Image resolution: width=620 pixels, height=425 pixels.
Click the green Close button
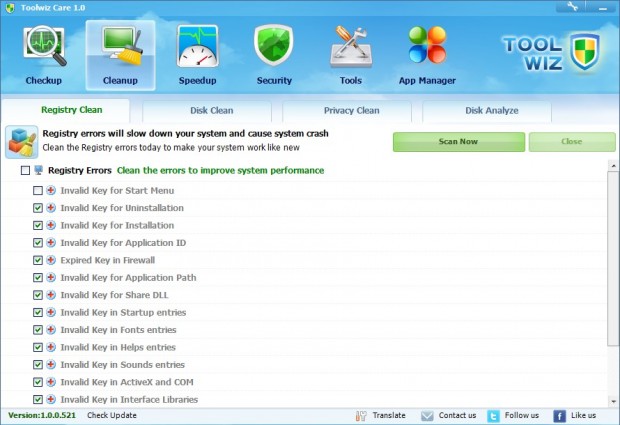[x=572, y=142]
